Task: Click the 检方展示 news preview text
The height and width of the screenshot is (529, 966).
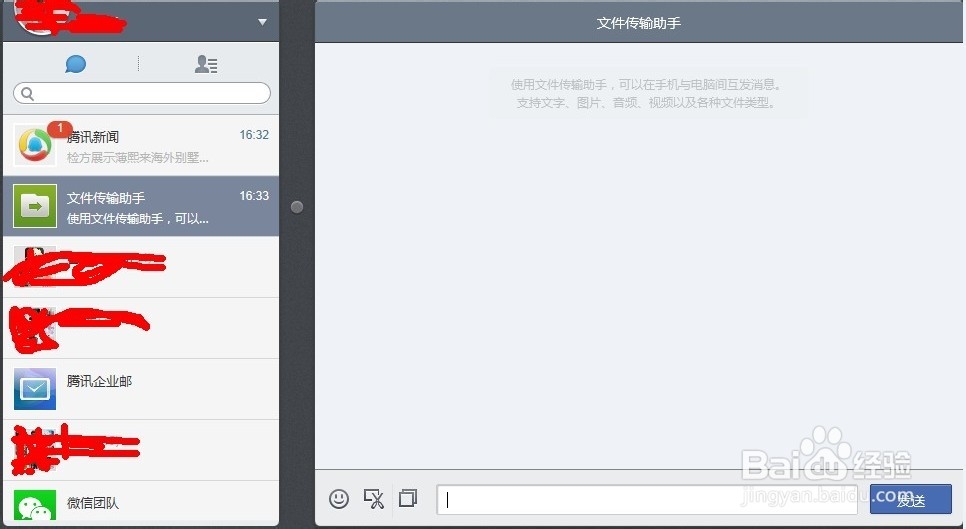Action: click(x=137, y=158)
